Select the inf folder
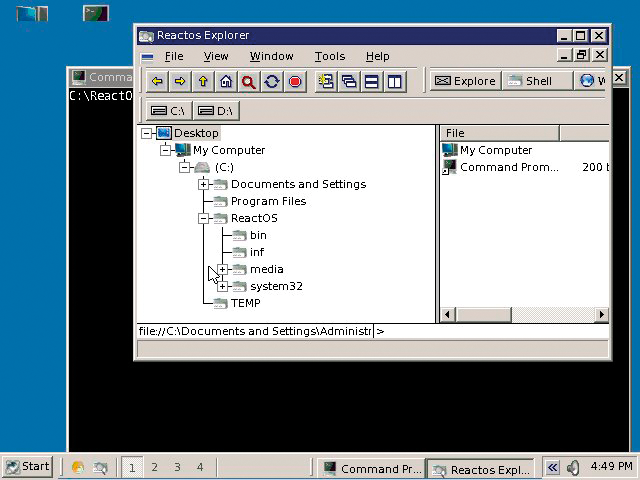The height and width of the screenshot is (480, 640). tap(257, 252)
